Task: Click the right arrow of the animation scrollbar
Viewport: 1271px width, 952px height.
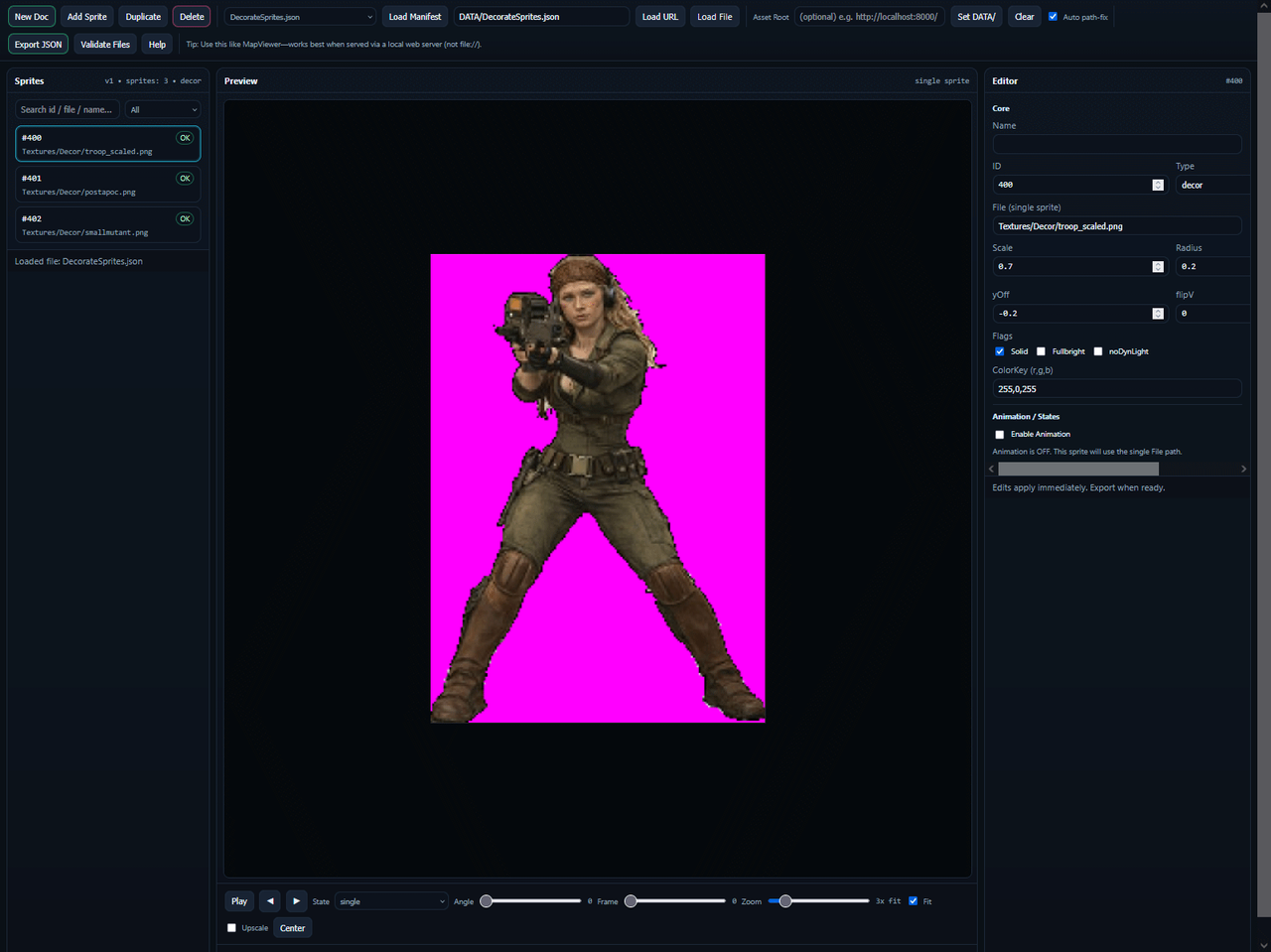Action: click(1243, 468)
